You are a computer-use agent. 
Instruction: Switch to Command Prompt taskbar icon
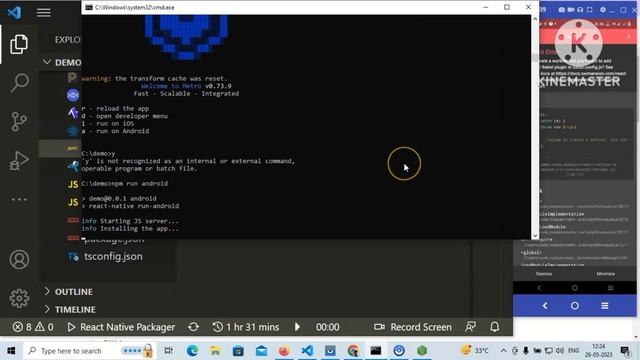376,351
